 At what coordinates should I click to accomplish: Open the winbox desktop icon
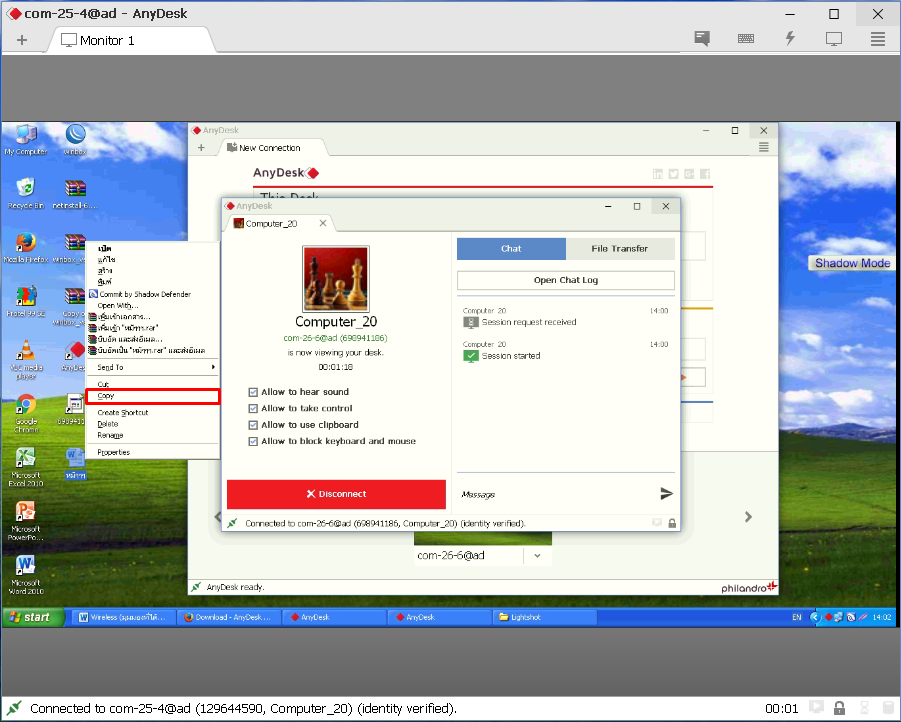75,140
